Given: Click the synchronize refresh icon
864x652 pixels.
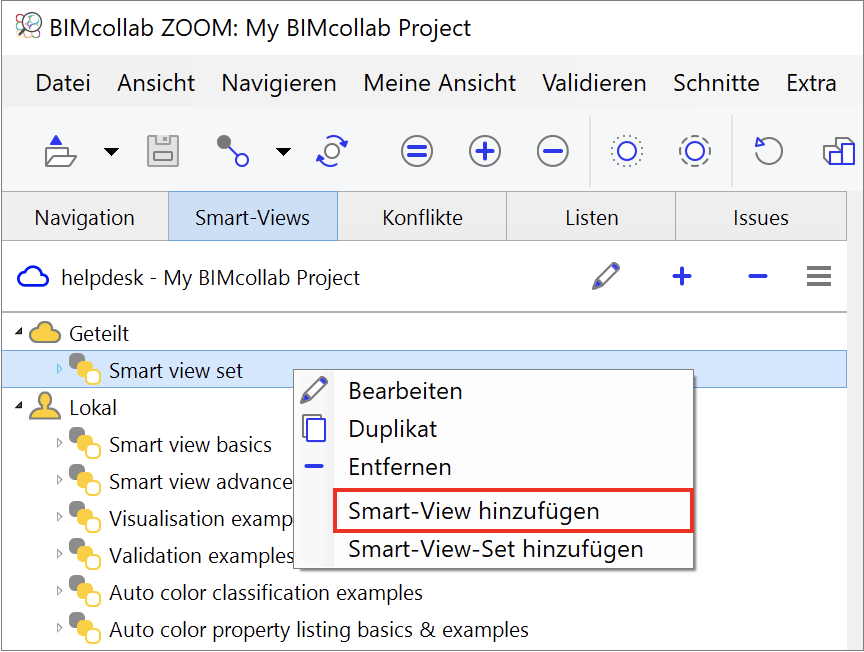Looking at the screenshot, I should click(x=332, y=150).
